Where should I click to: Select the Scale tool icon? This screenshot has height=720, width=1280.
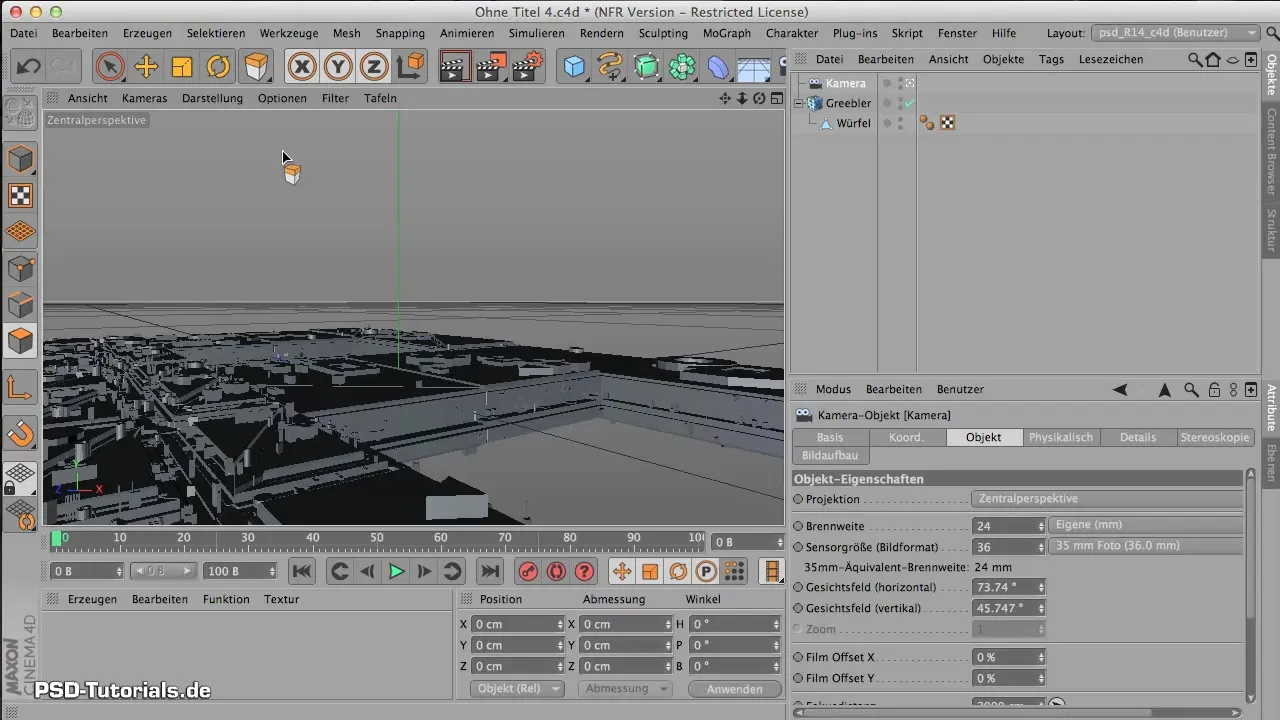pyautogui.click(x=182, y=67)
